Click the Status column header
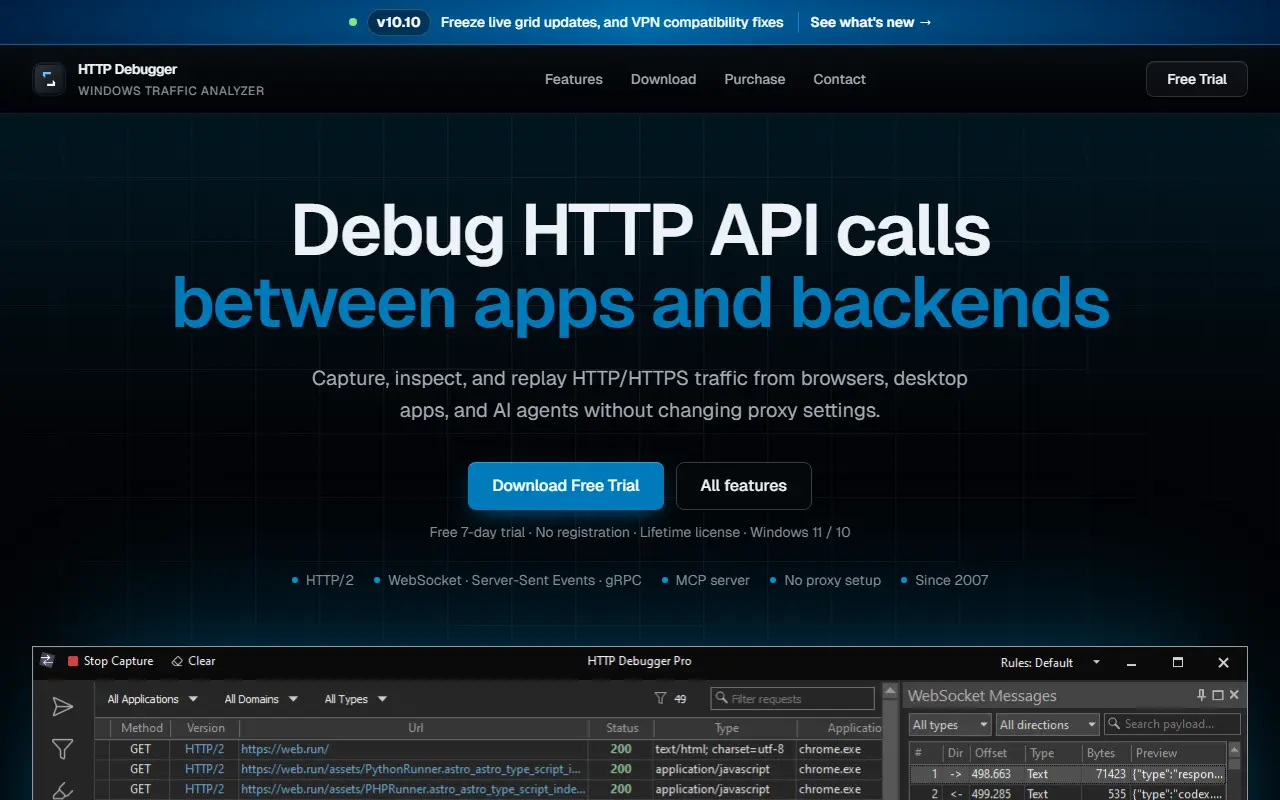Screen dimensions: 1280x800 (622, 728)
